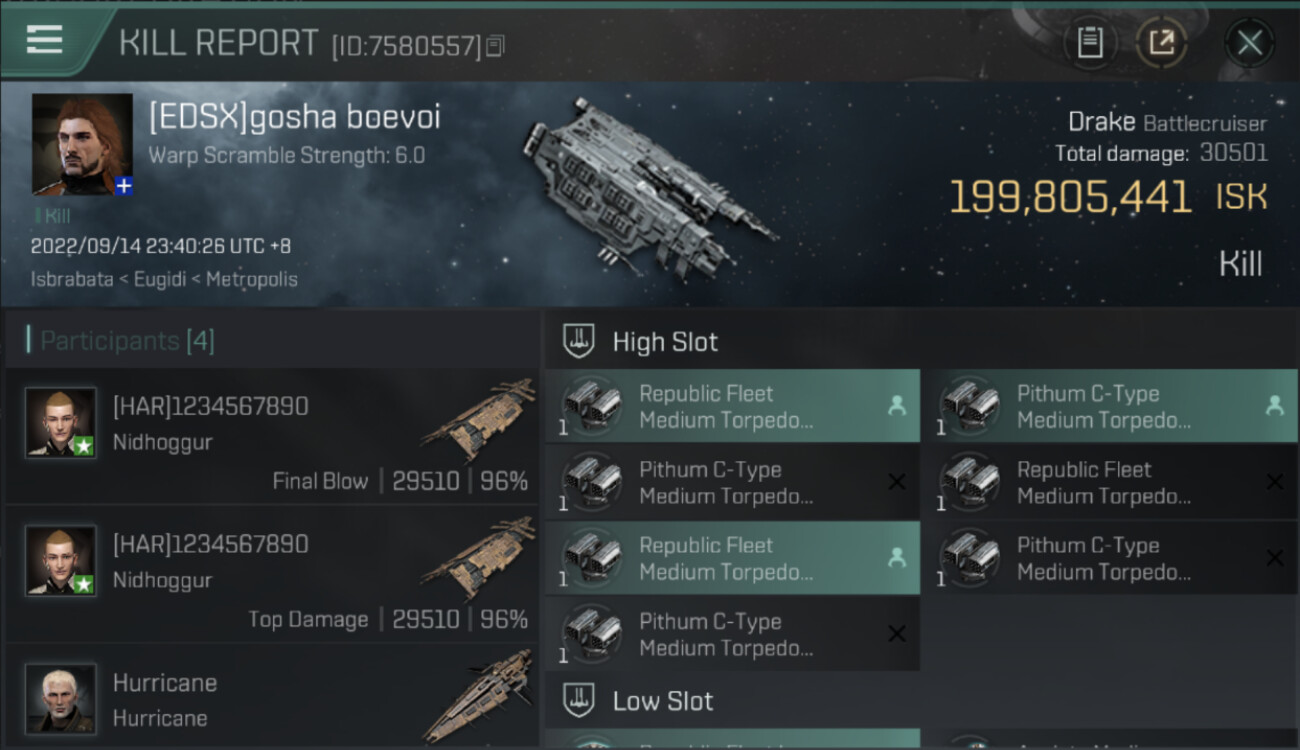Click the Drake ship image

tap(645, 187)
